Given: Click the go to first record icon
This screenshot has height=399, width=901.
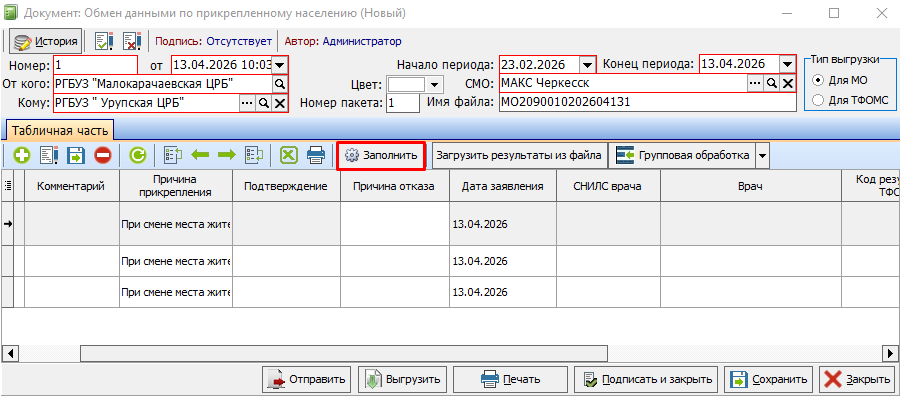Looking at the screenshot, I should pos(173,155).
